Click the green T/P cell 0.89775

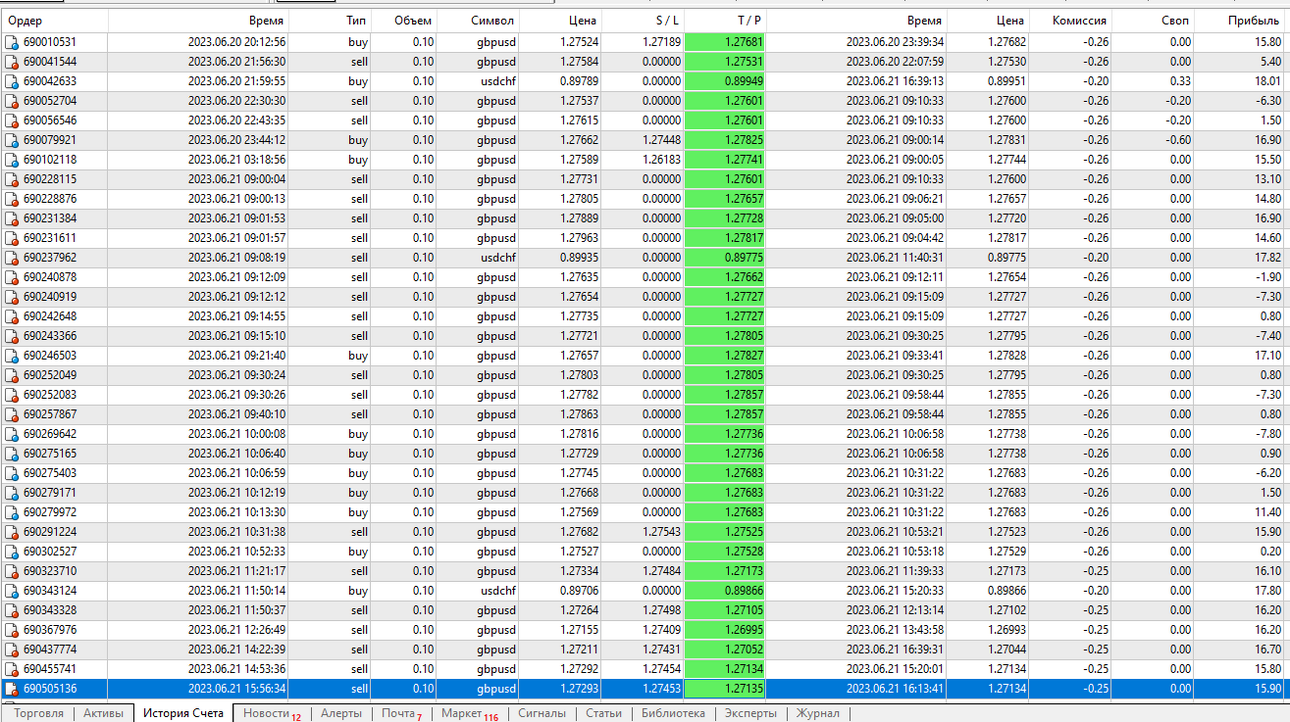tap(727, 258)
